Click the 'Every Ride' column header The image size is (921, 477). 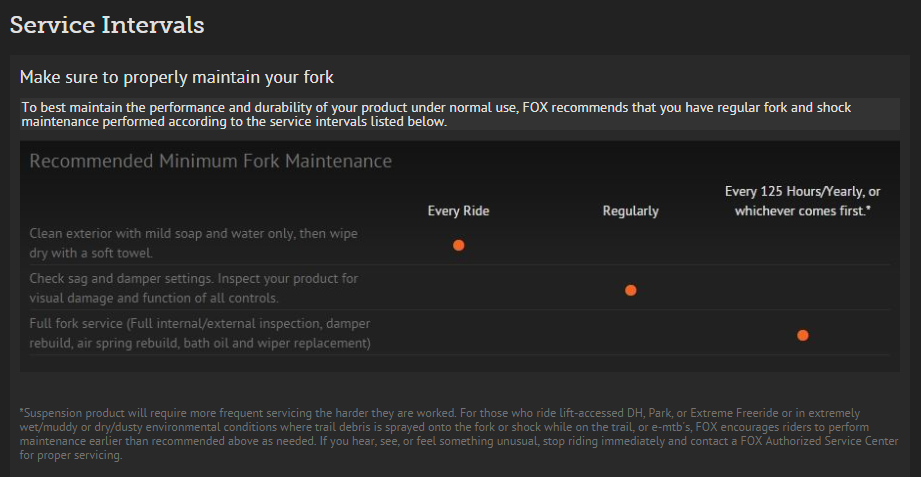pos(458,211)
